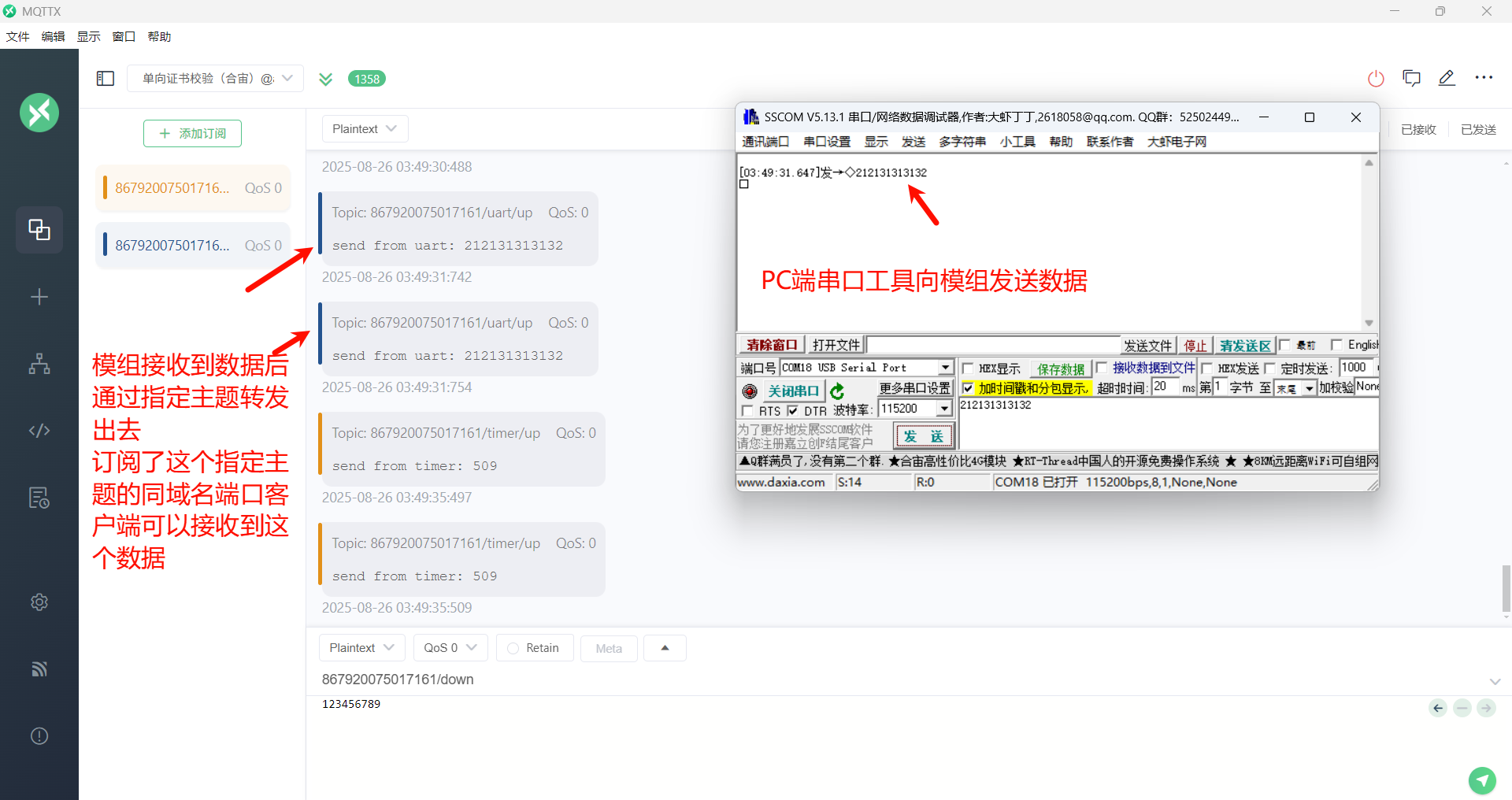Click the 保存数据 button in SSCOM
Image resolution: width=1512 pixels, height=800 pixels.
[1060, 369]
